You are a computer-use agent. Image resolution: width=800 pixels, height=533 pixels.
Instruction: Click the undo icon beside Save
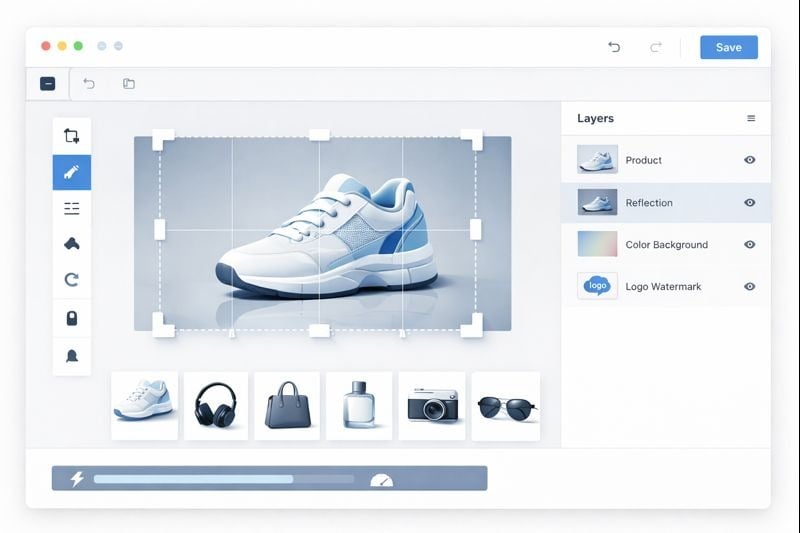coord(614,47)
